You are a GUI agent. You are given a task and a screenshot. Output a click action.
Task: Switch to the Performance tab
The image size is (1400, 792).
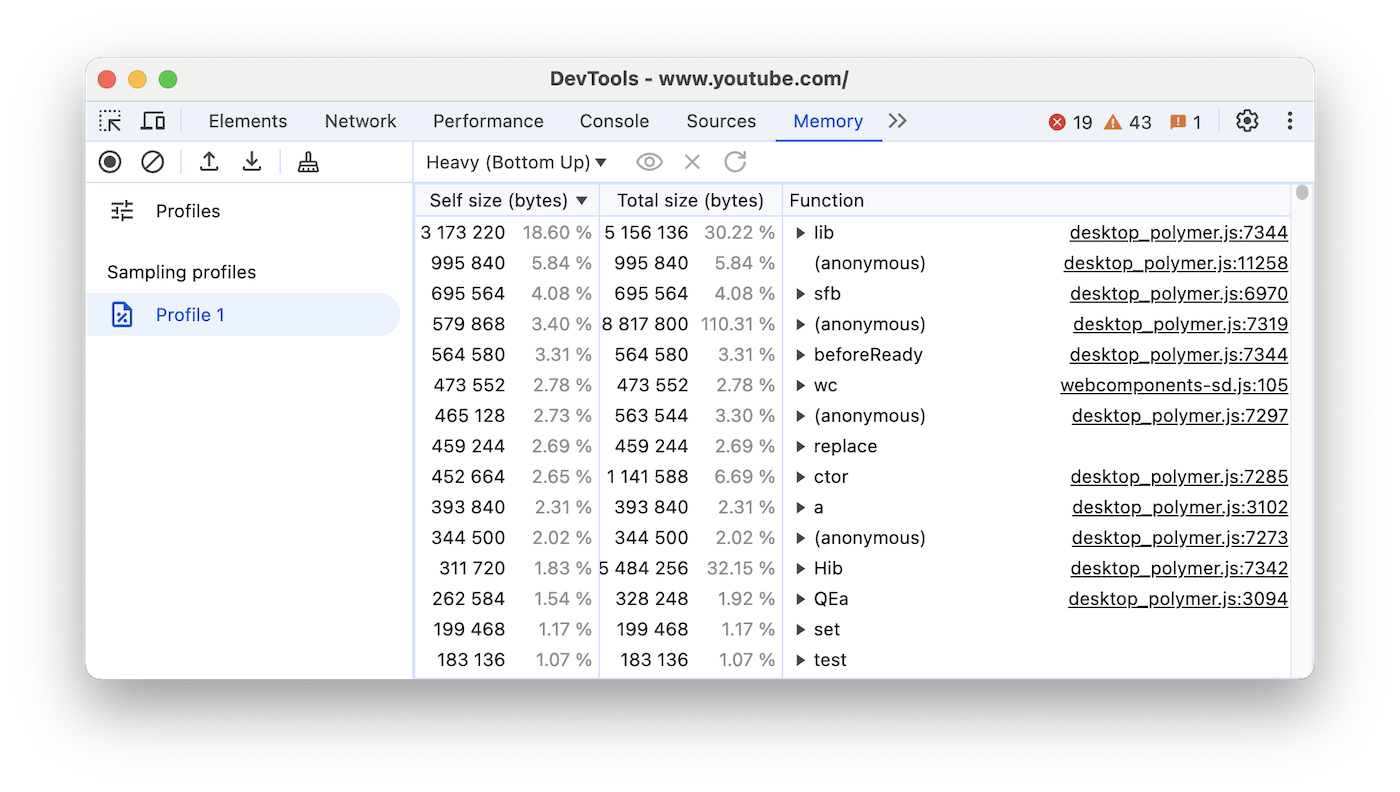coord(488,121)
